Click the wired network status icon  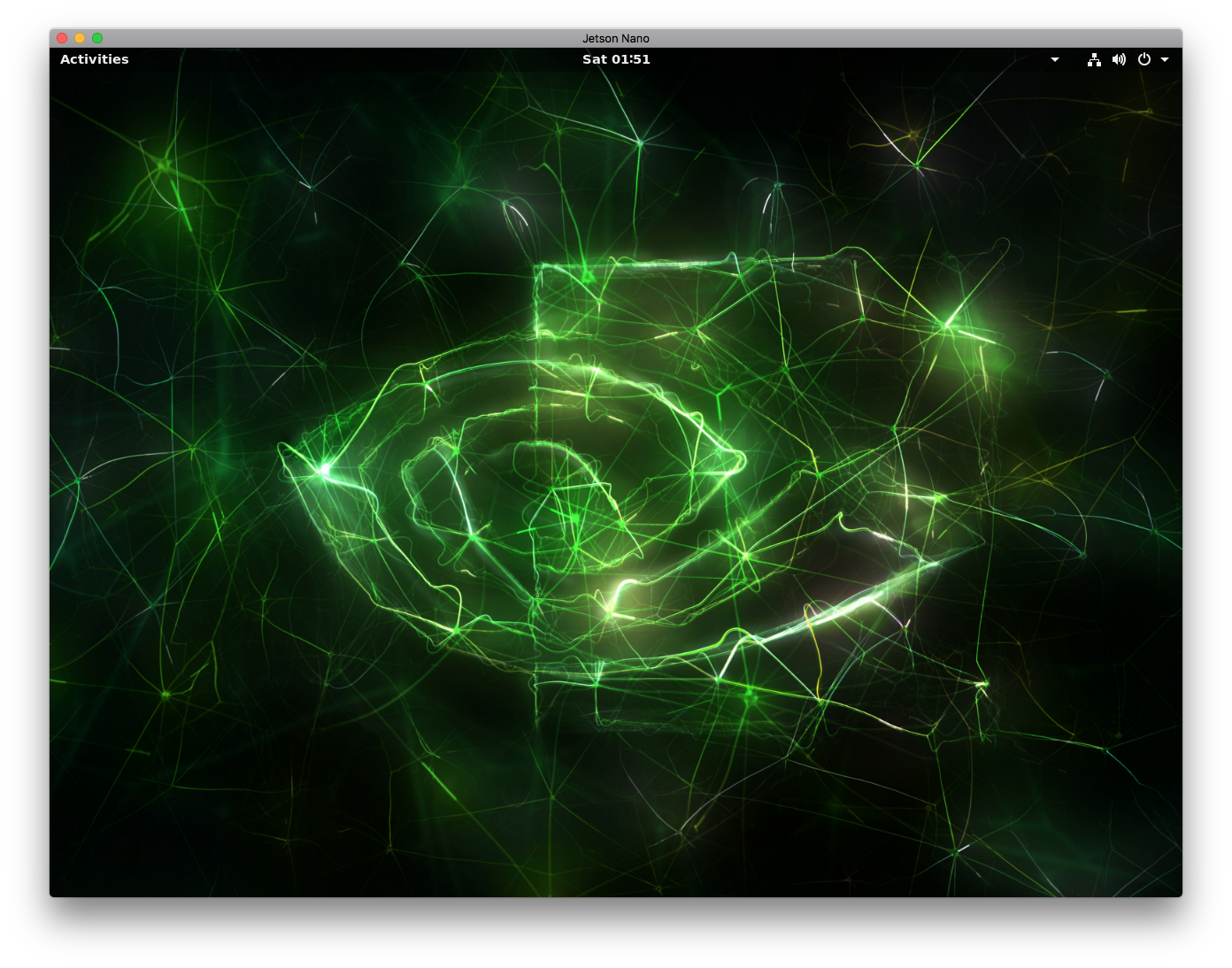point(1094,59)
